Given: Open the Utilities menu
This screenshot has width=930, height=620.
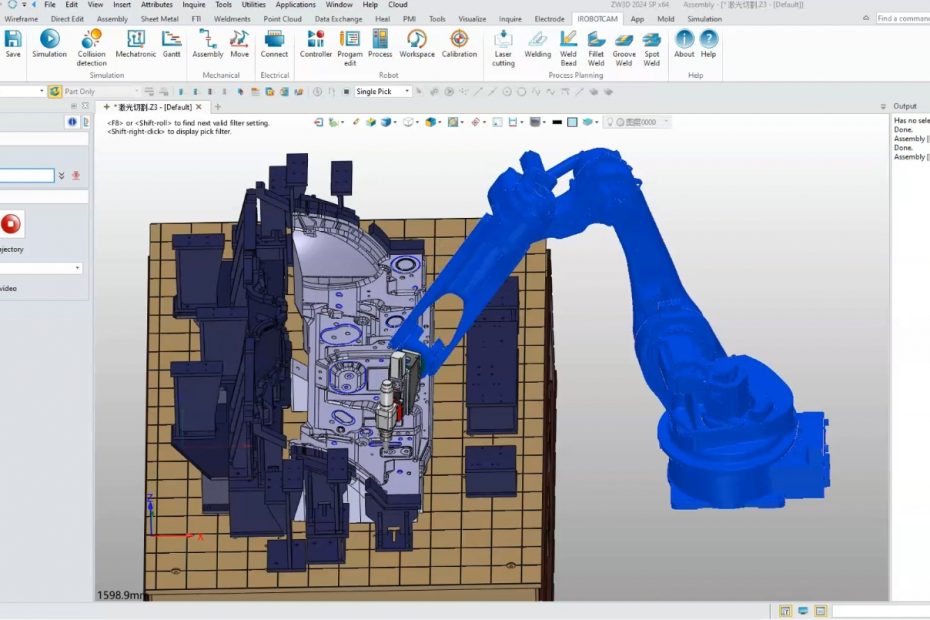Looking at the screenshot, I should (x=253, y=5).
